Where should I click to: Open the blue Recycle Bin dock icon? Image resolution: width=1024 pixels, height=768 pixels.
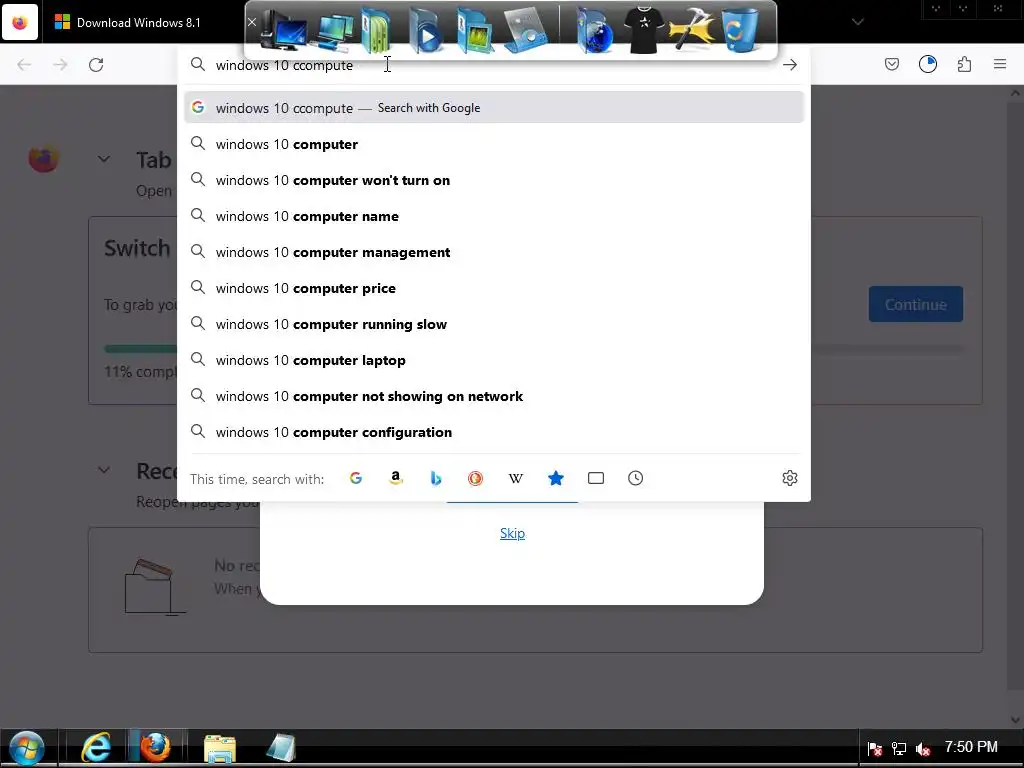click(x=740, y=29)
